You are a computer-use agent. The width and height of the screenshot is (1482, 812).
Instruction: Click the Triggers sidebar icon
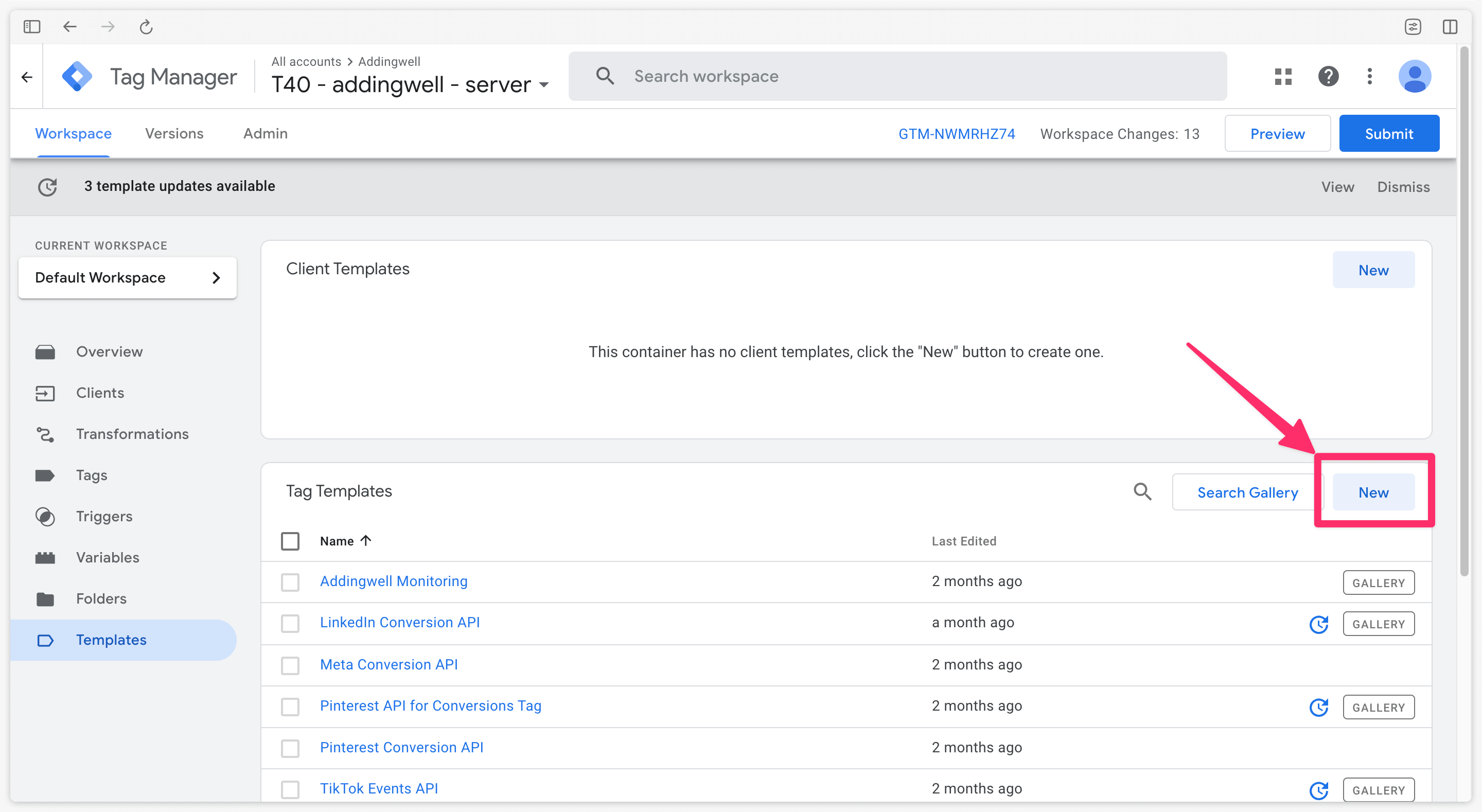click(x=46, y=516)
